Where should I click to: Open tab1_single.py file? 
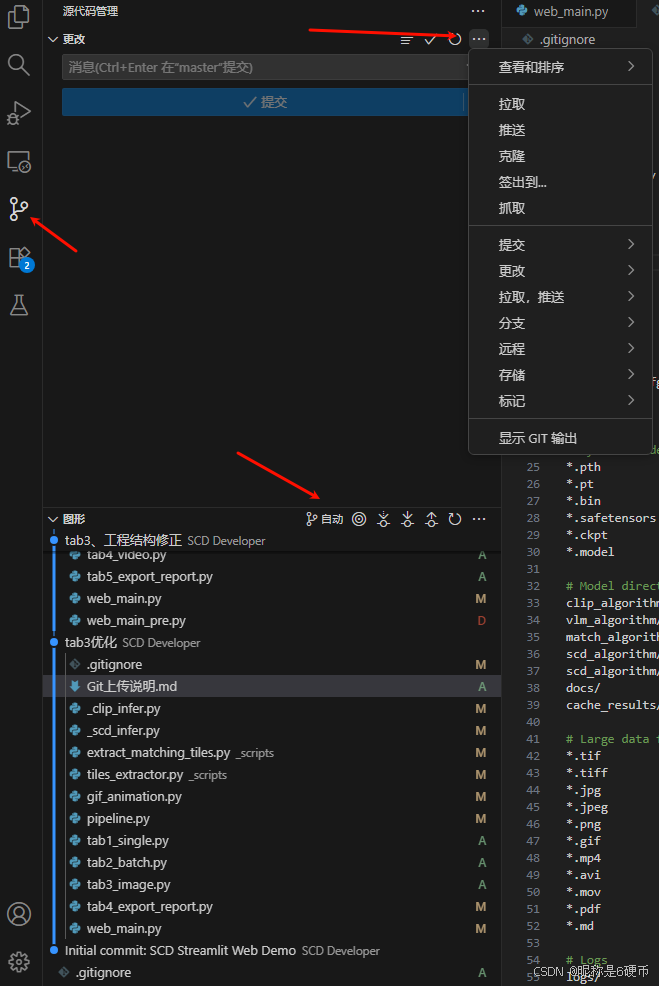pos(272,841)
